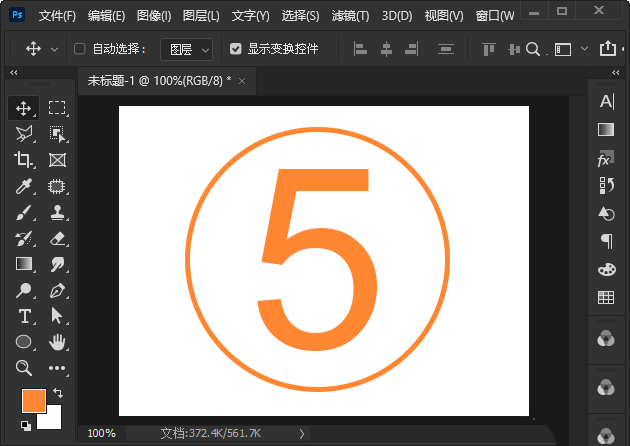Select the Horizontal Type tool
Screen dimensions: 630x446
click(x=24, y=316)
